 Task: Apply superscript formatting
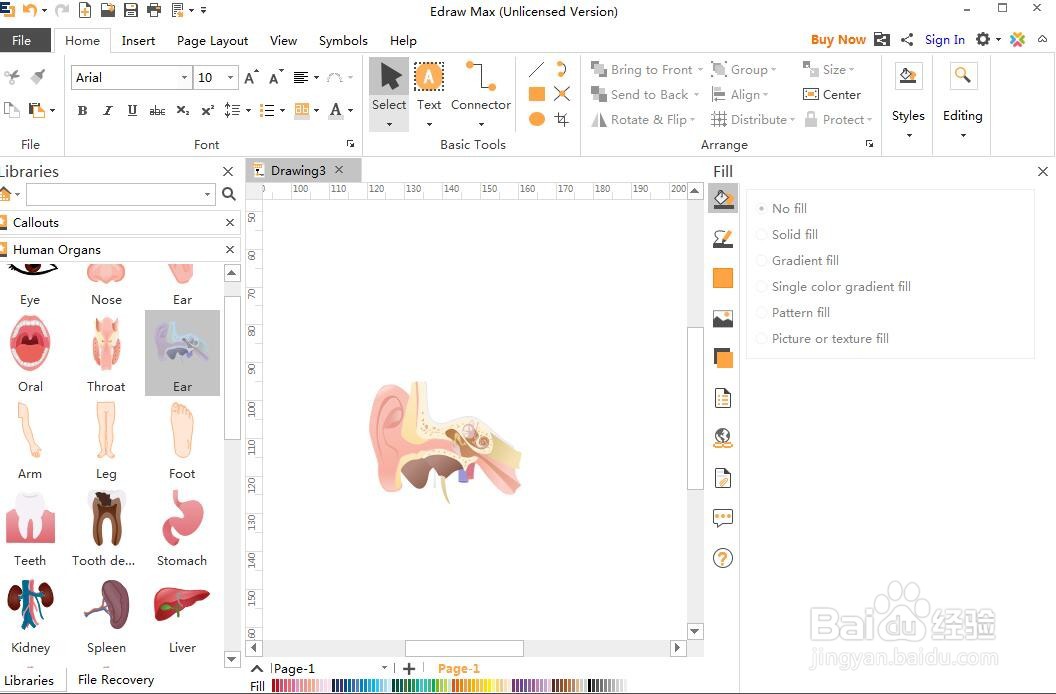pyautogui.click(x=207, y=111)
